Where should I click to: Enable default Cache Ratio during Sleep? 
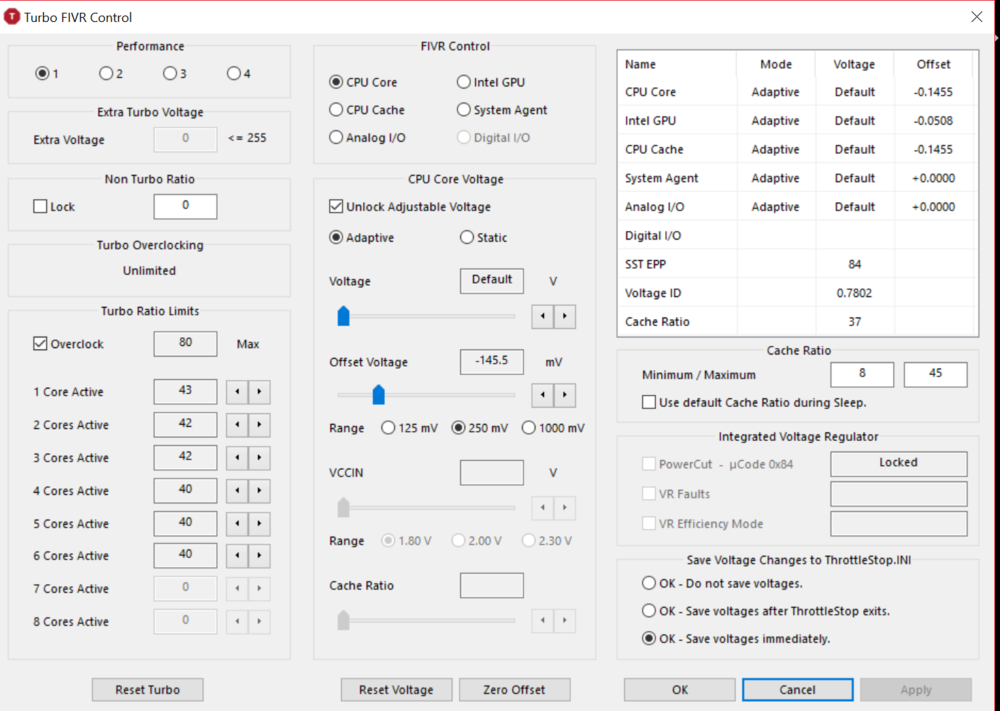pos(650,403)
